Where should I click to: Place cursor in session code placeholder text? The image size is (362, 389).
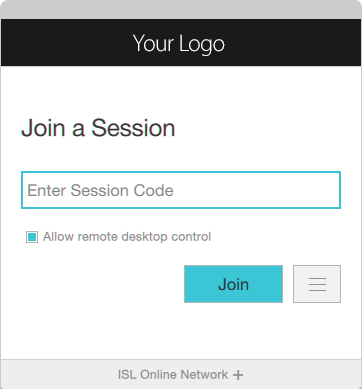[100, 190]
